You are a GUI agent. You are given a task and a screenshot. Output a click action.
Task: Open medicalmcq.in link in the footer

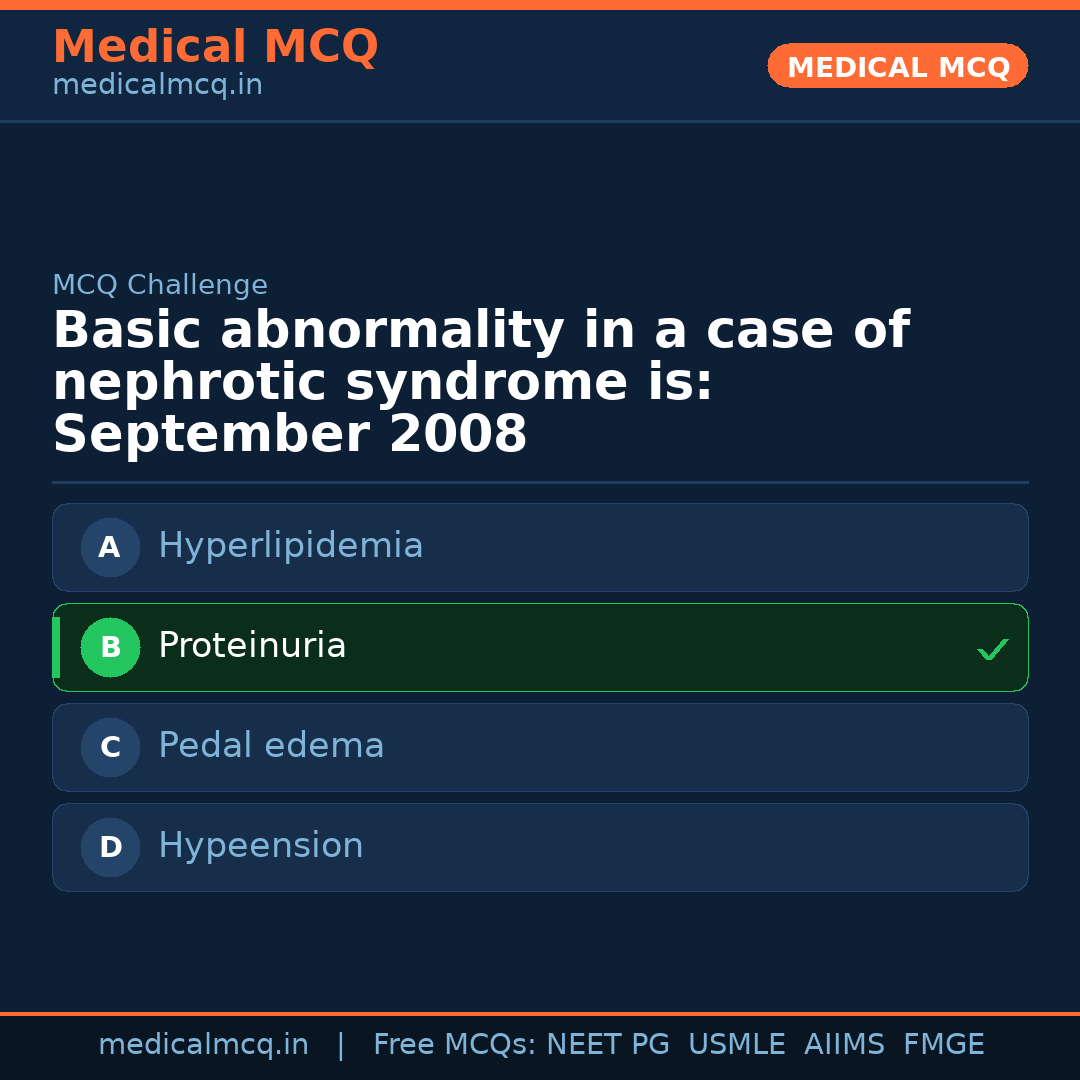[x=203, y=1045]
